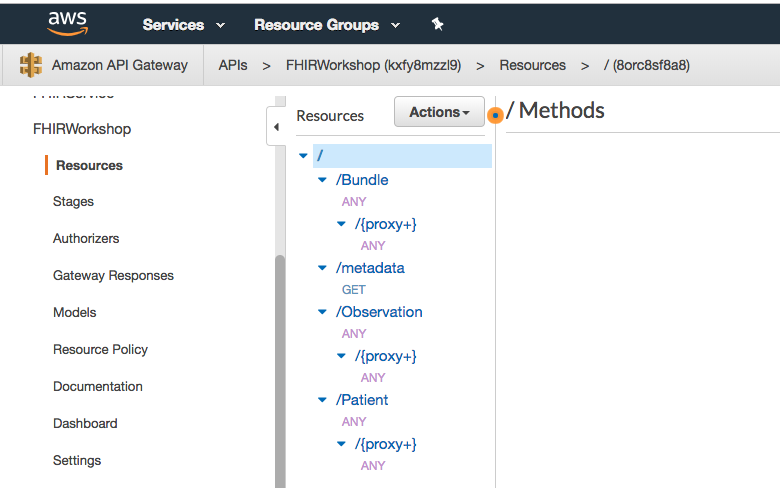Collapse the /Observation resource node
This screenshot has width=780, height=488.
point(322,312)
